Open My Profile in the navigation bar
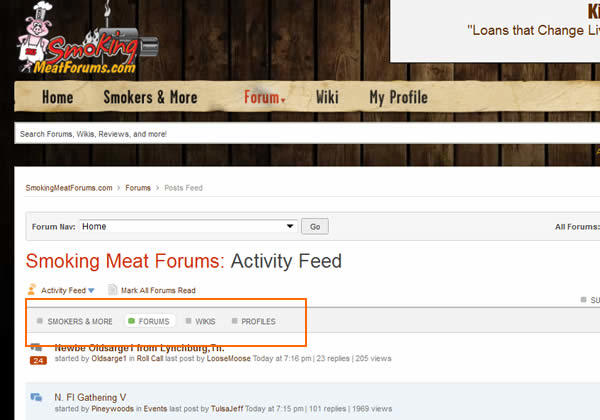The width and height of the screenshot is (600, 420). point(398,97)
